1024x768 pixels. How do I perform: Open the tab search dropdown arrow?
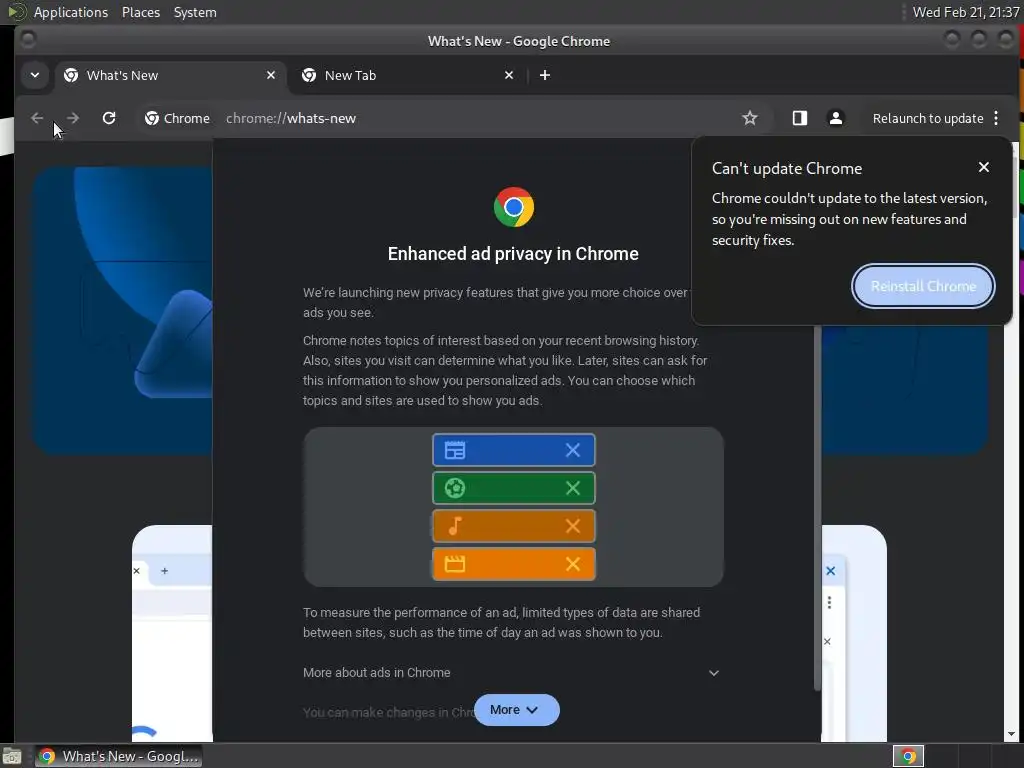pyautogui.click(x=35, y=75)
